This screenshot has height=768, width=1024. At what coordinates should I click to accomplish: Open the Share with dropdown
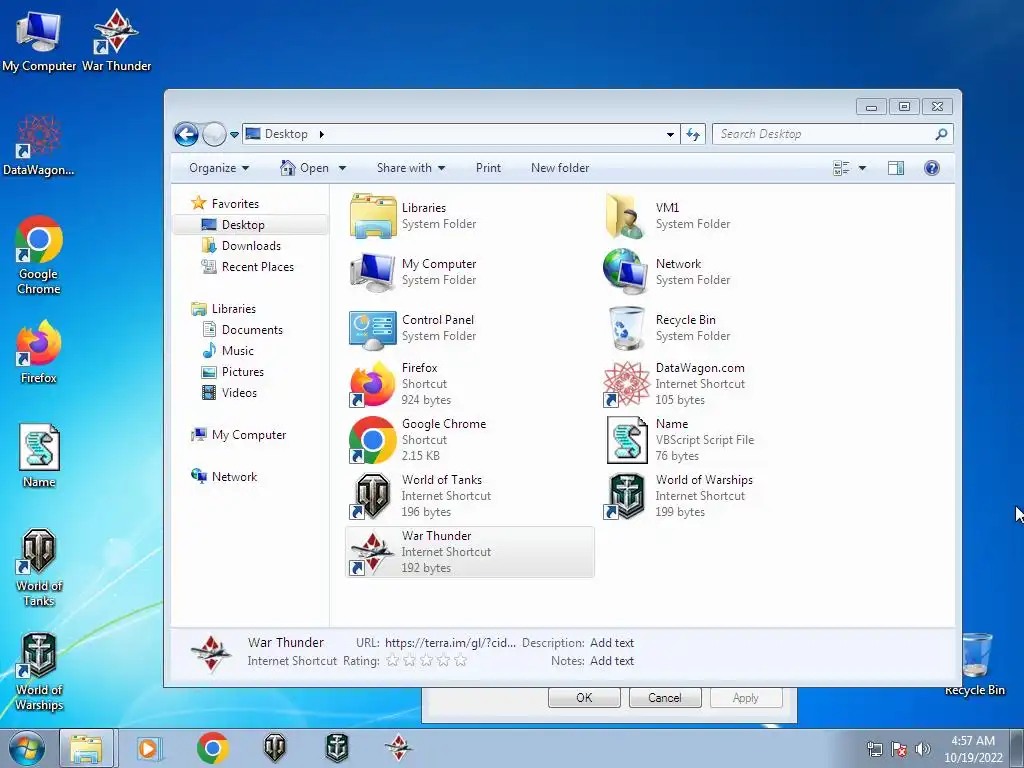411,168
